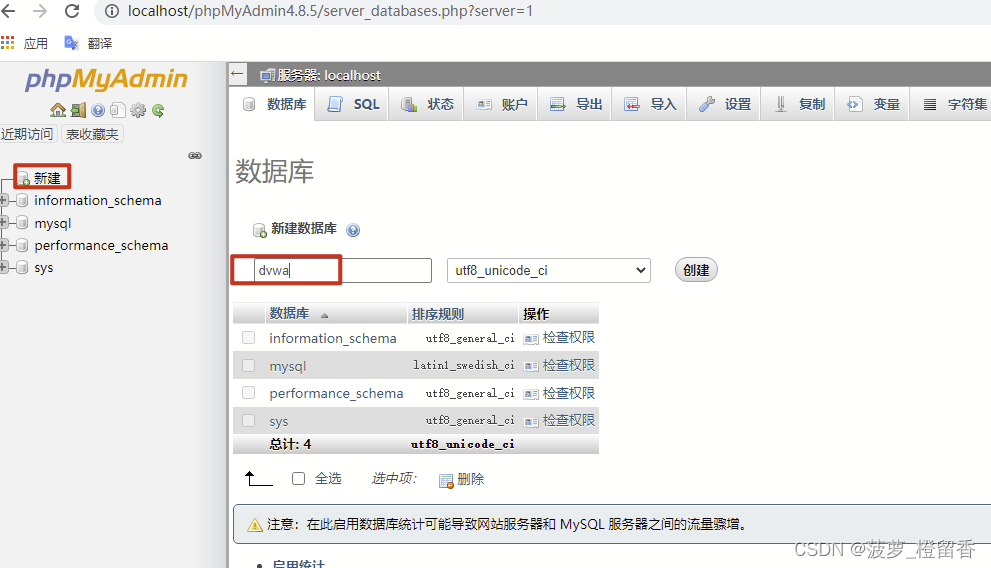Image resolution: width=991 pixels, height=568 pixels.
Task: Open the 复制 tab
Action: (799, 104)
